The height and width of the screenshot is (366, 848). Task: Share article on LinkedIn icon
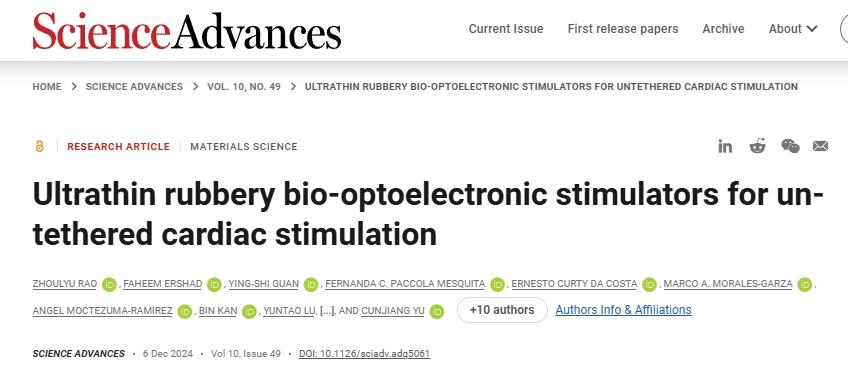point(725,146)
